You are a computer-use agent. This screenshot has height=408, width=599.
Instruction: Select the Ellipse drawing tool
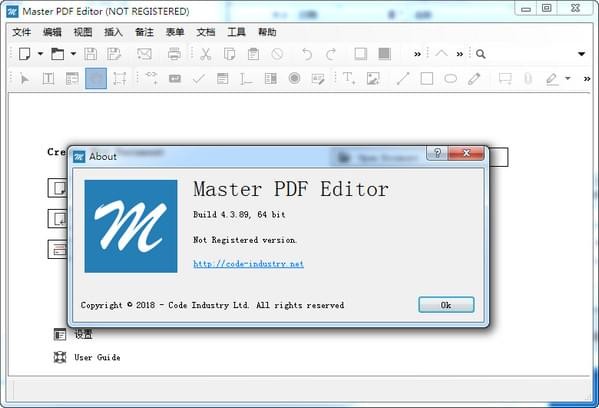[x=450, y=79]
